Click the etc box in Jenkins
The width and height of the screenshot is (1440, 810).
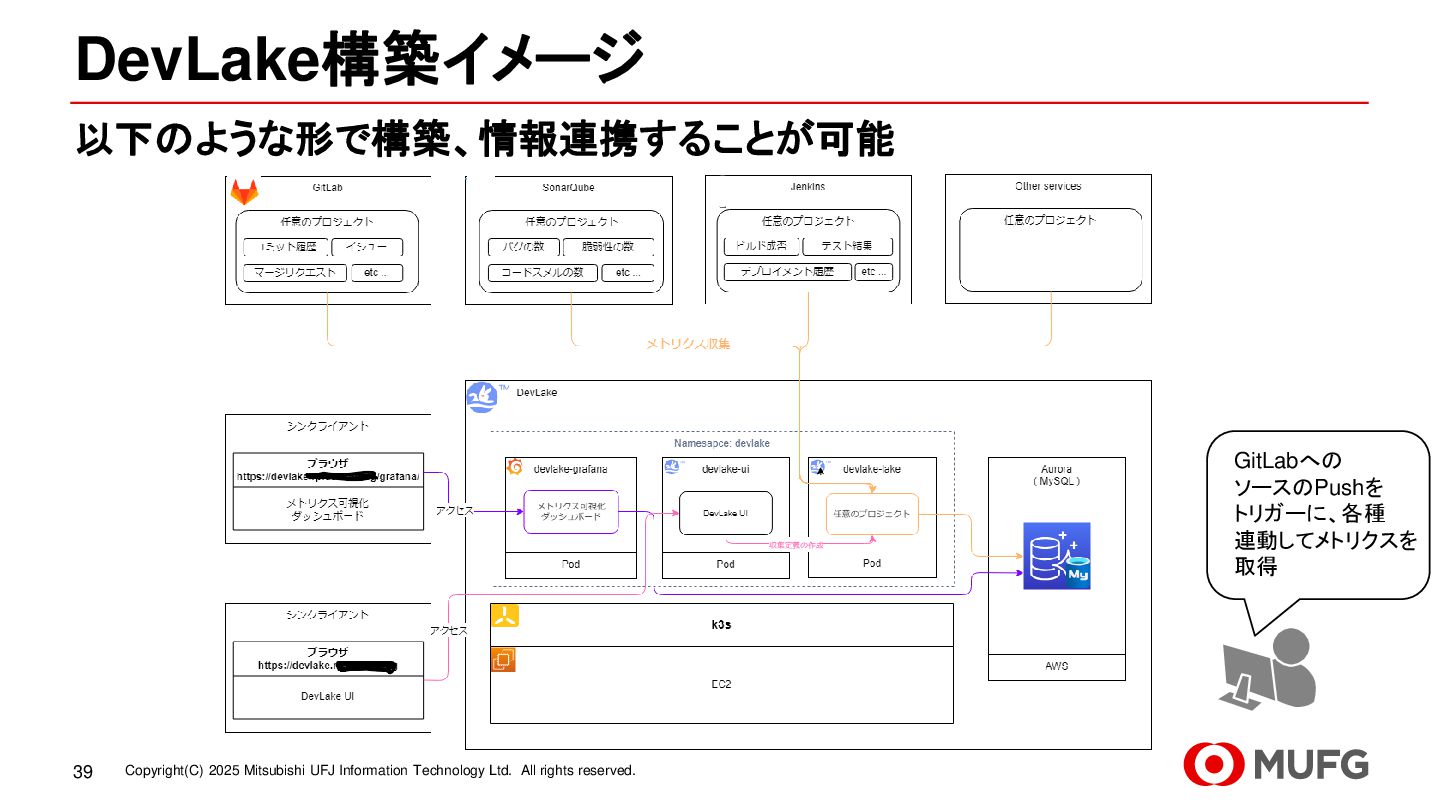pos(873,271)
